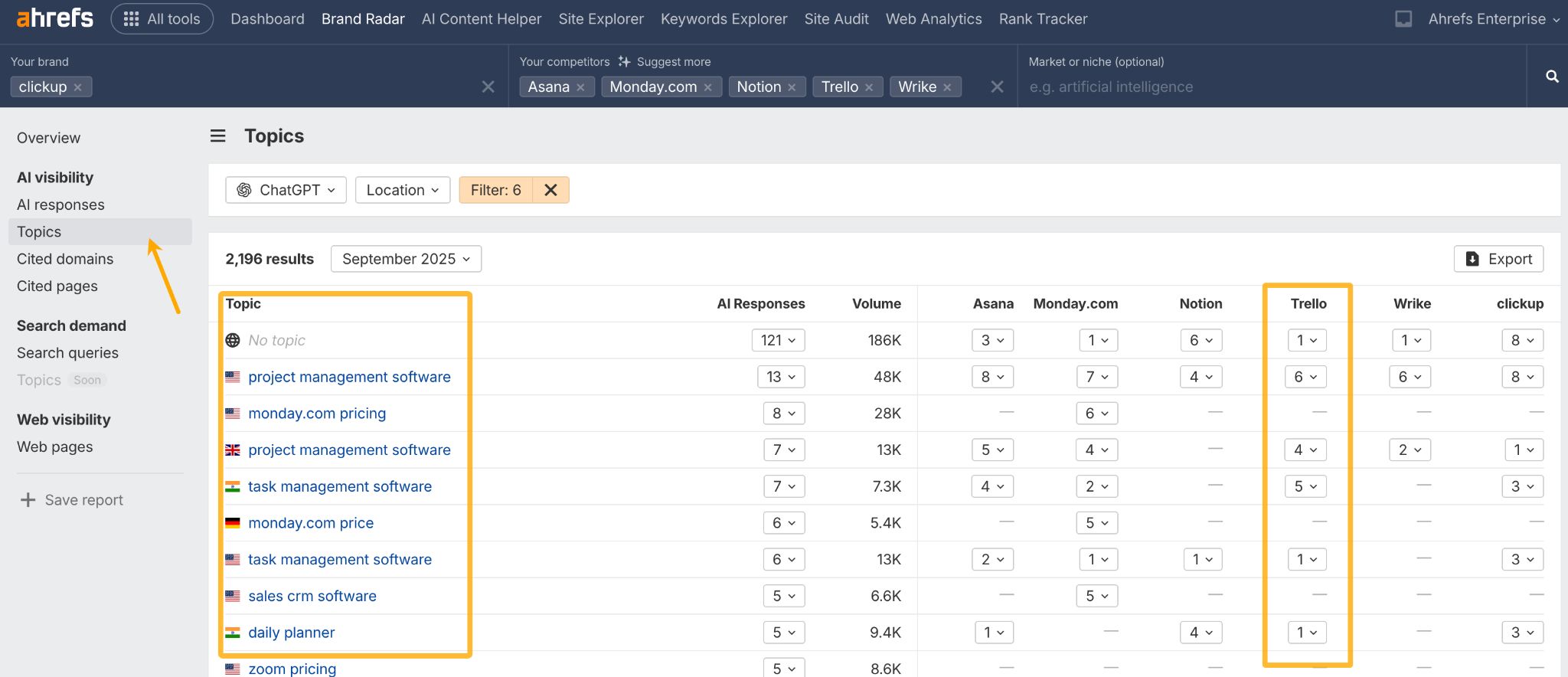
Task: Click the search magnifier icon
Action: [1552, 77]
